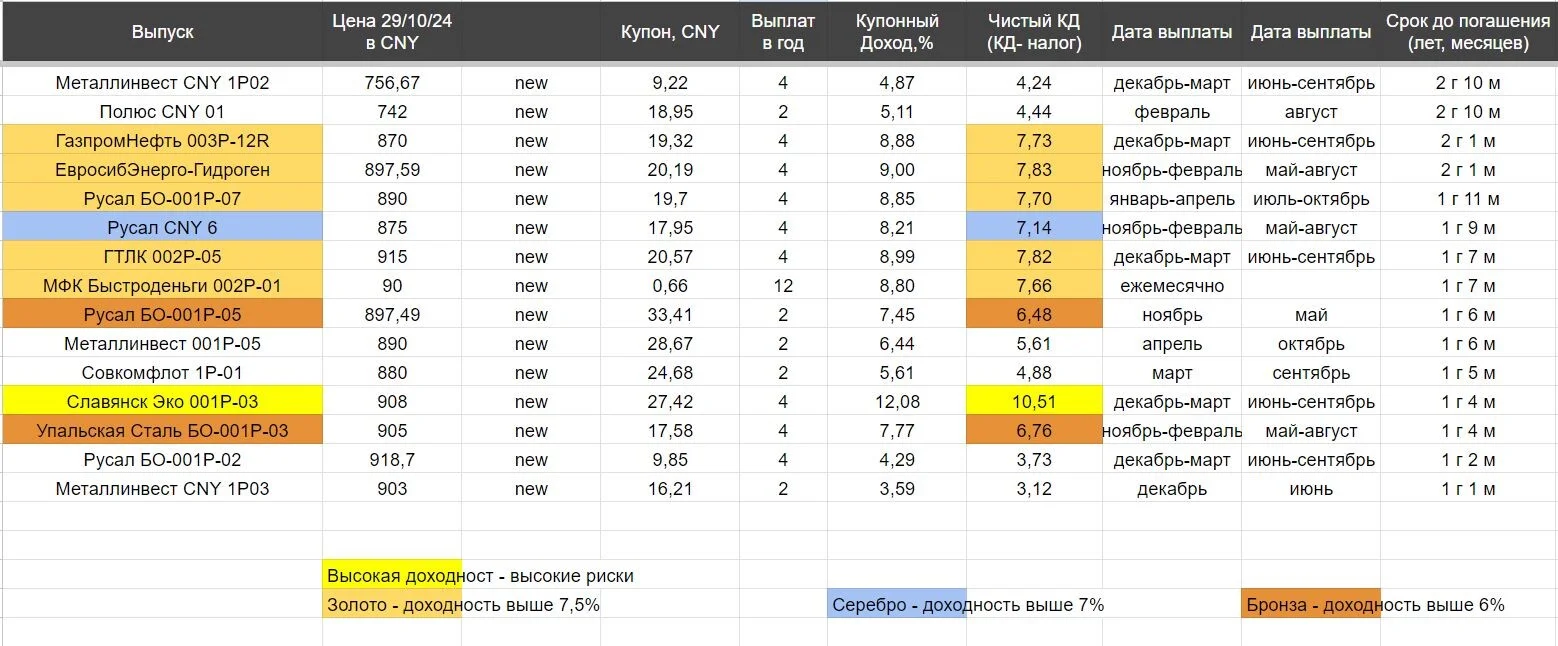1558x646 pixels.
Task: Click the 'Совкомфлот 1Р-01' cell
Action: coord(162,373)
